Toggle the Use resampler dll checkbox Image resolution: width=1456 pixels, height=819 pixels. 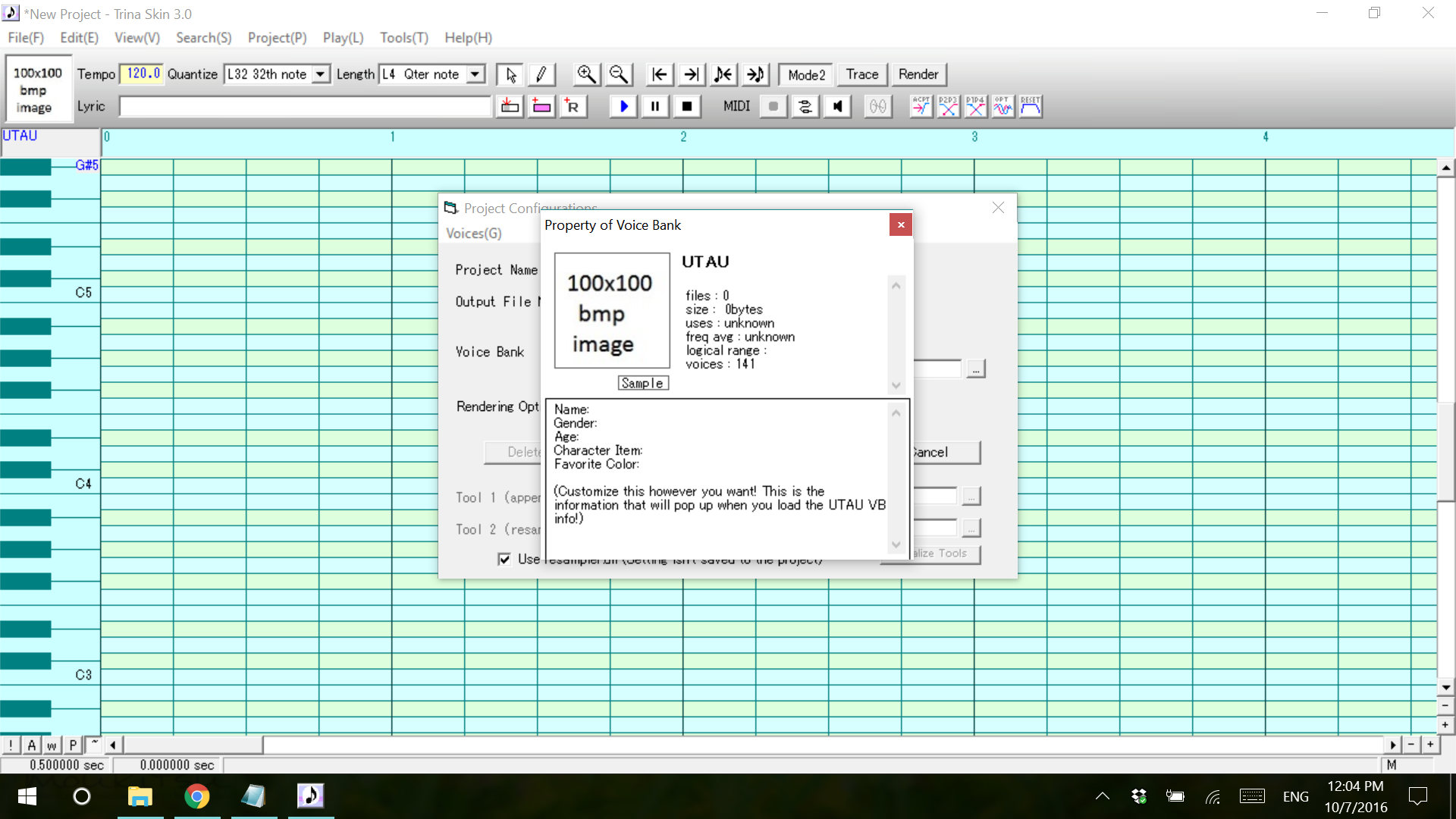click(504, 559)
